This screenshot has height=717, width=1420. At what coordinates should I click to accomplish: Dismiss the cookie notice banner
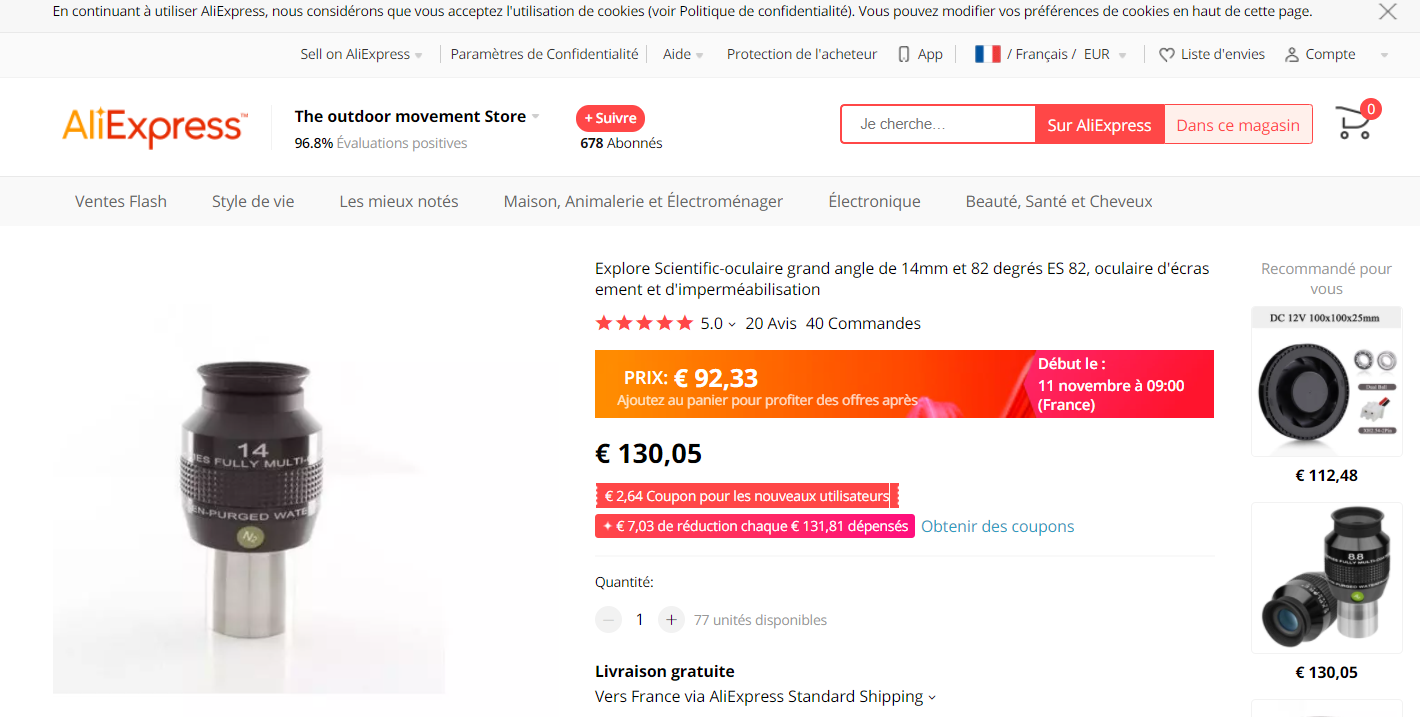pos(1388,12)
